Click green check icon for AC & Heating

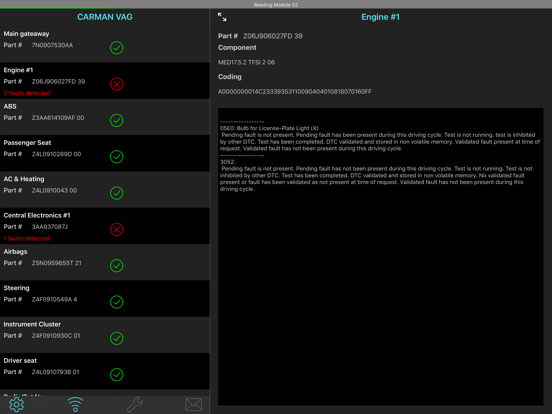pos(117,193)
